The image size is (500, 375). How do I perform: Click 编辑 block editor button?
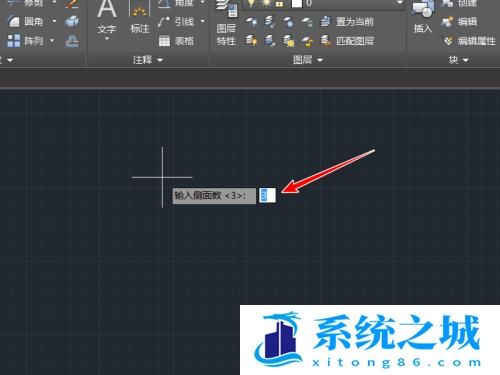click(459, 22)
